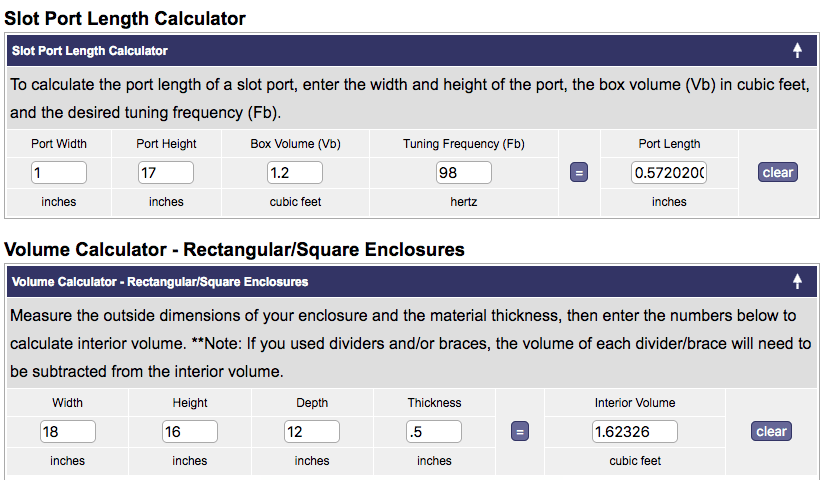827x480 pixels.
Task: Collapse the Volume Calculator panel arrow
Action: pos(797,282)
